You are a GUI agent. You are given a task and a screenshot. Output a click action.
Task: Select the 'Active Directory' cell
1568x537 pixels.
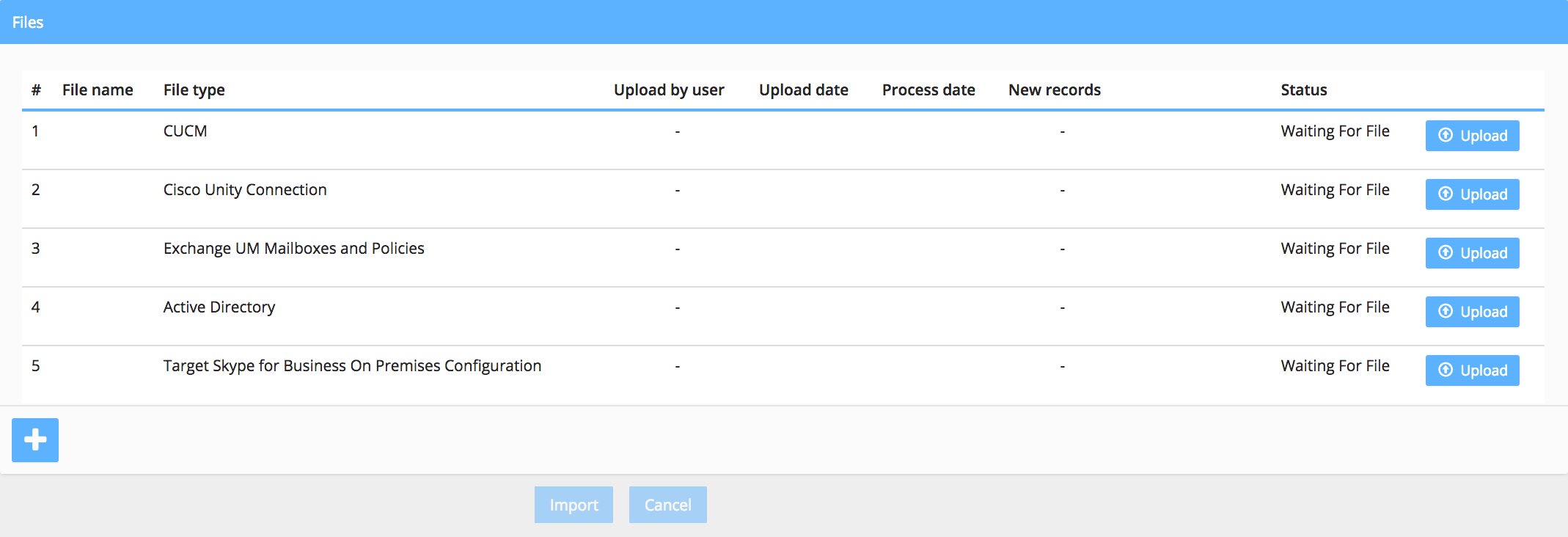[219, 307]
